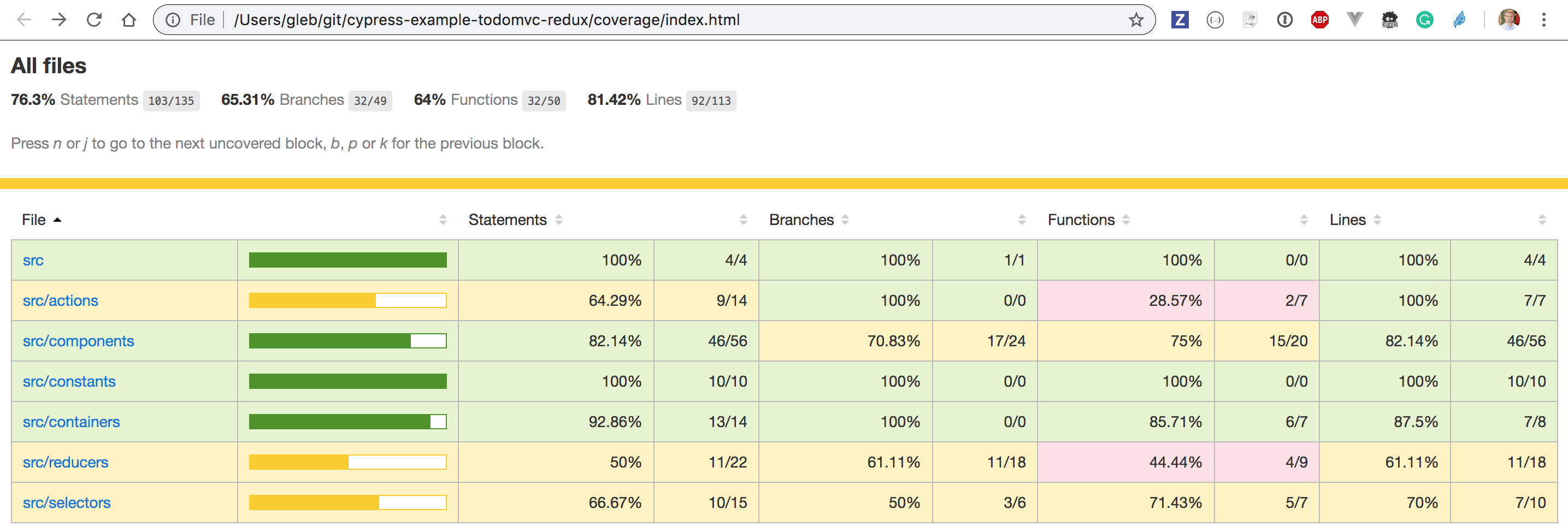The height and width of the screenshot is (532, 1568).
Task: Sort table by Lines column
Action: [1347, 220]
